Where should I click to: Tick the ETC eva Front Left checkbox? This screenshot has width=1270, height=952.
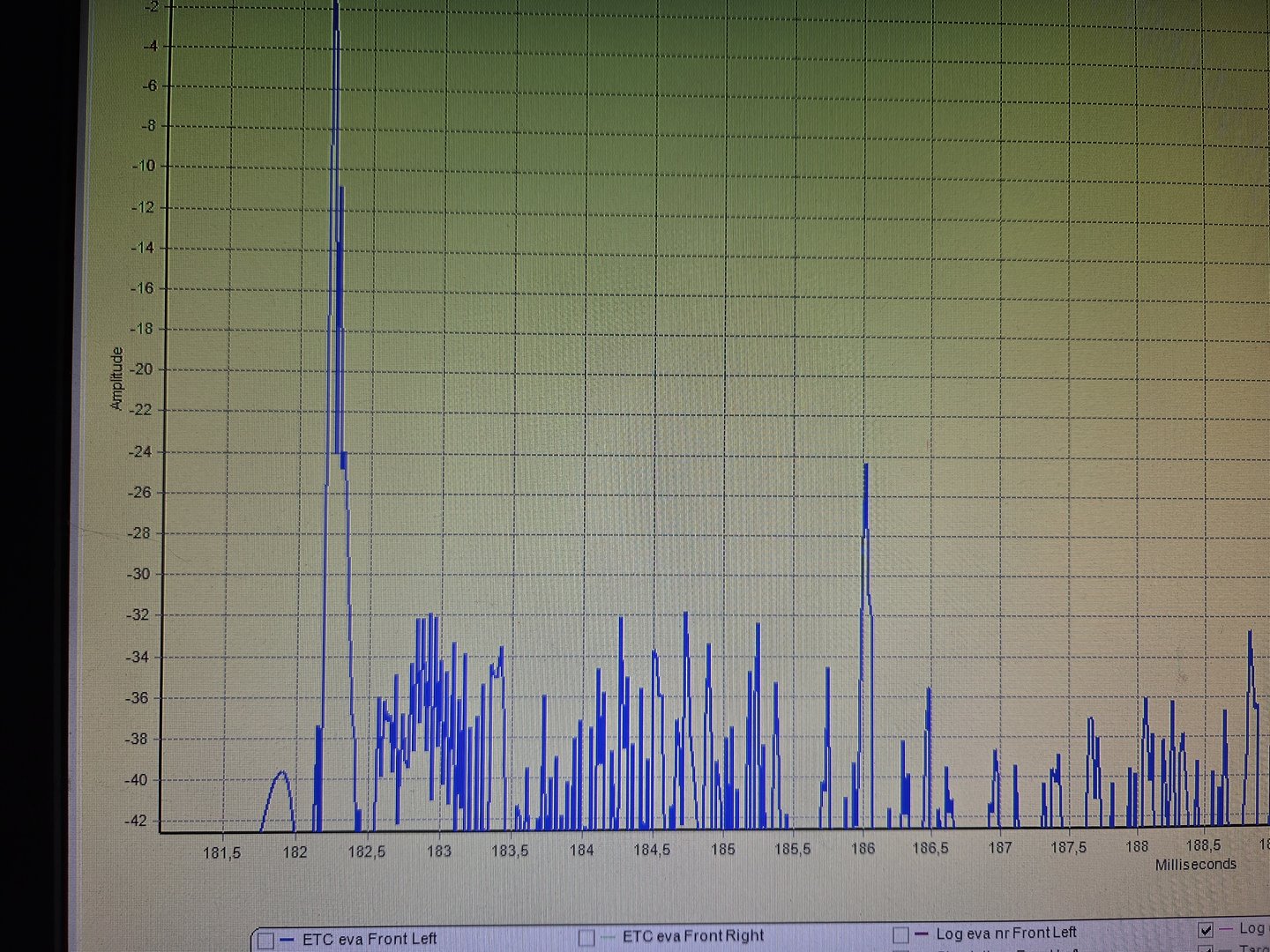(265, 941)
